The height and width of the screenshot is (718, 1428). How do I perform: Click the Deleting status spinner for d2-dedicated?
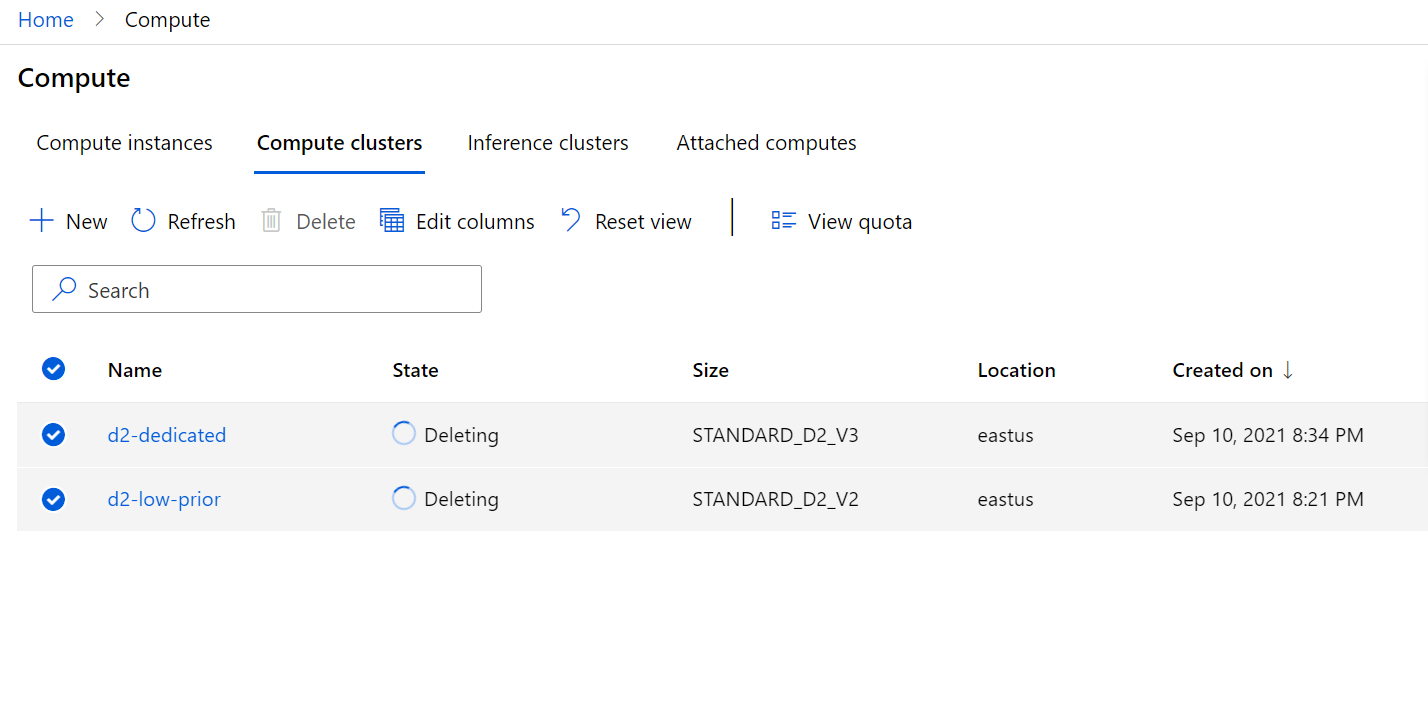click(403, 433)
